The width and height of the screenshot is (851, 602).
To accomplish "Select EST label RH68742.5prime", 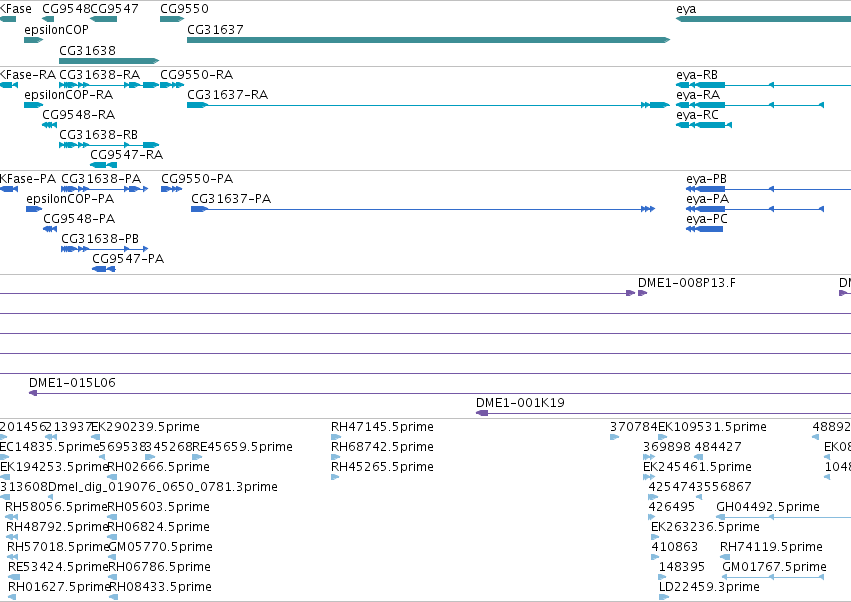I will (x=382, y=446).
